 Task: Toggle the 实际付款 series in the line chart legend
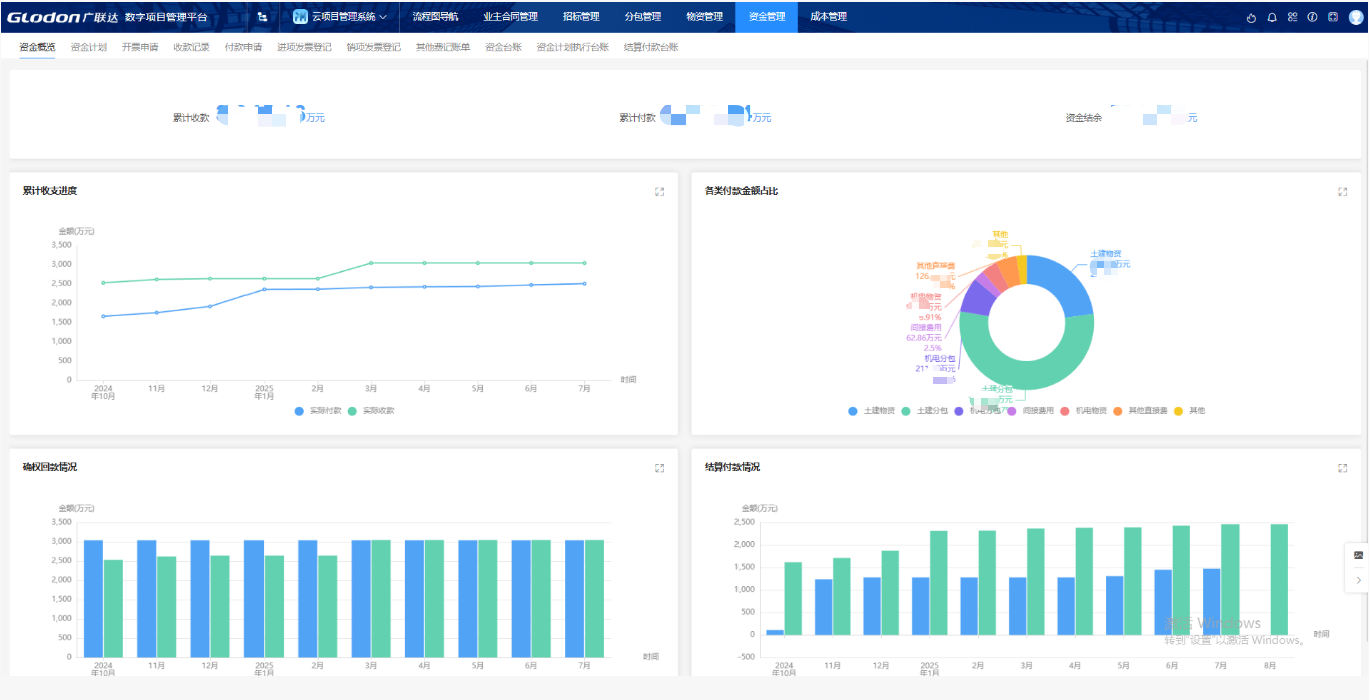click(318, 411)
